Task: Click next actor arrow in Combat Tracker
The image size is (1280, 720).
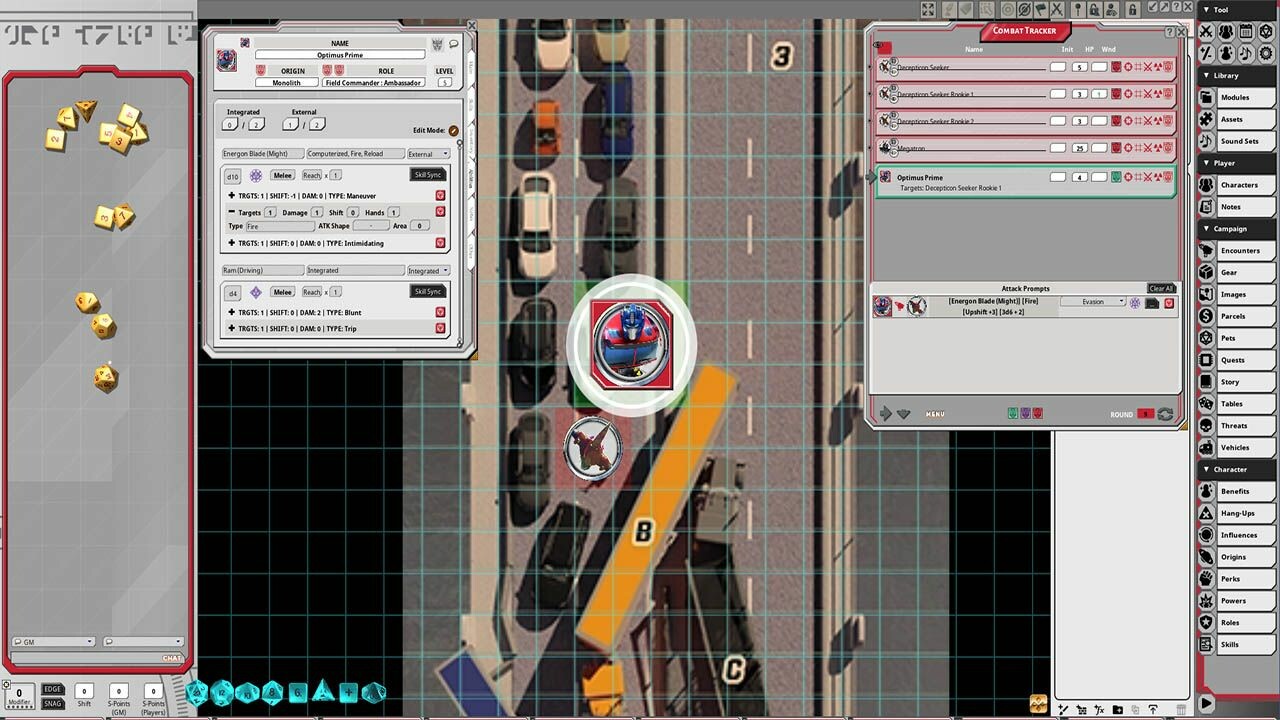Action: pos(885,414)
